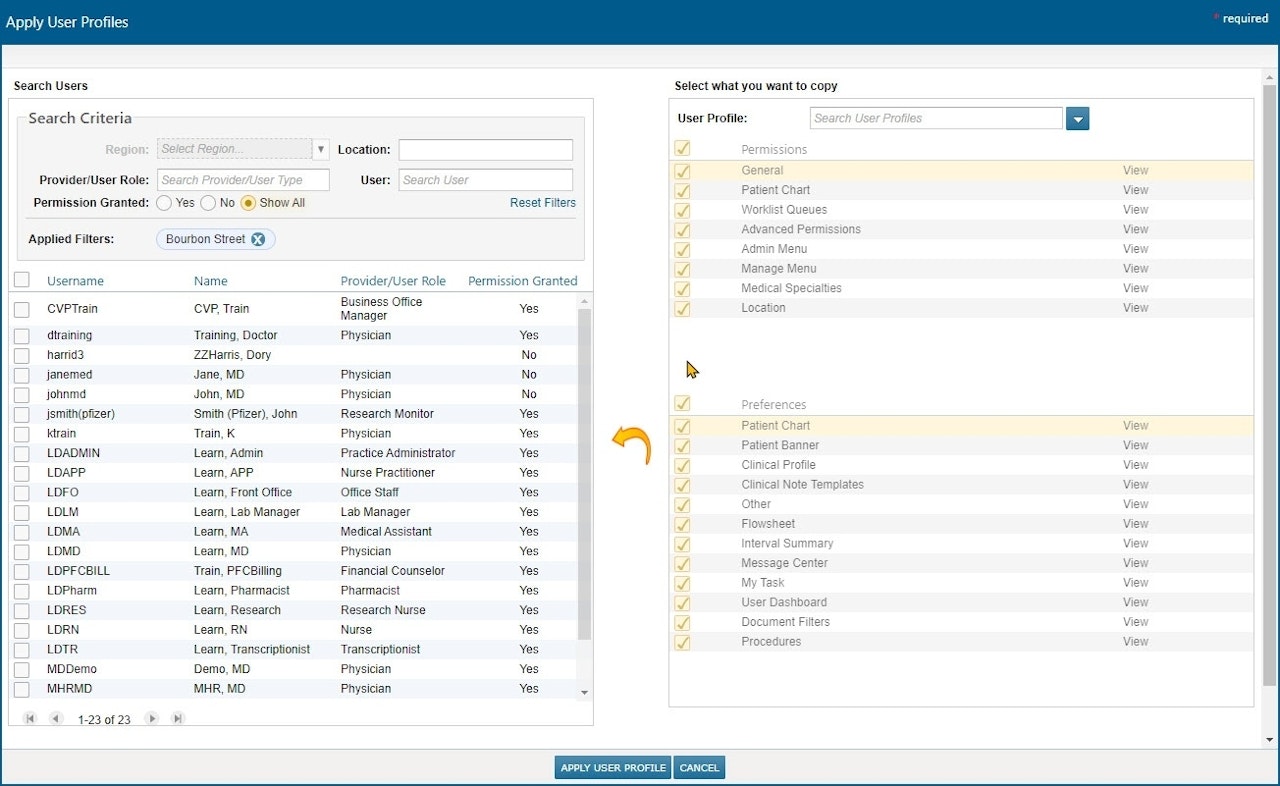This screenshot has width=1280, height=786.
Task: Select the user checkbox for LDADMIN
Action: 24,453
